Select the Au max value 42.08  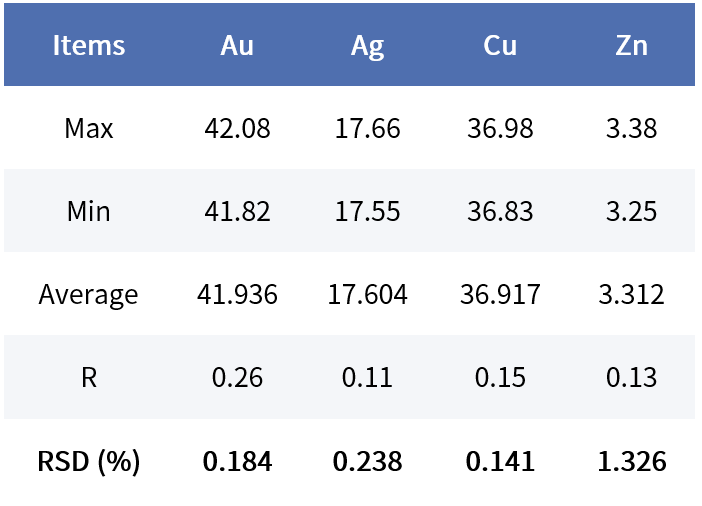[237, 129]
